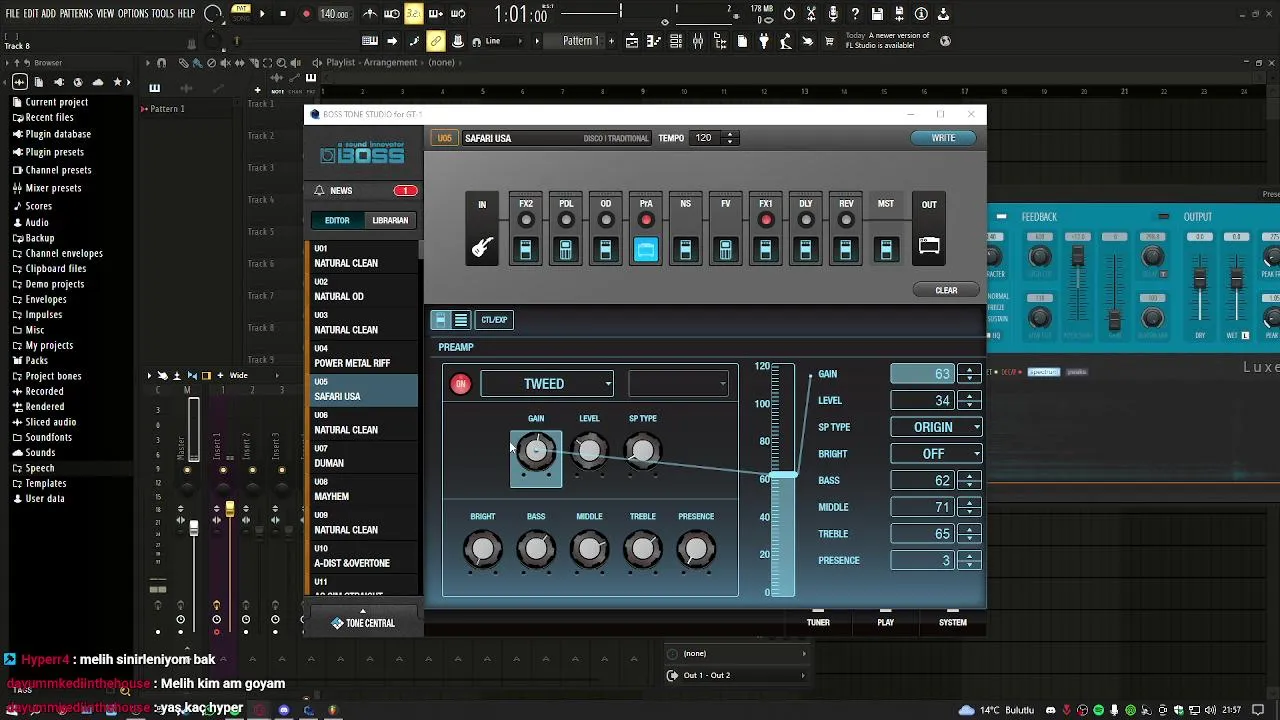
Task: Click FL Studio play button
Action: (262, 14)
